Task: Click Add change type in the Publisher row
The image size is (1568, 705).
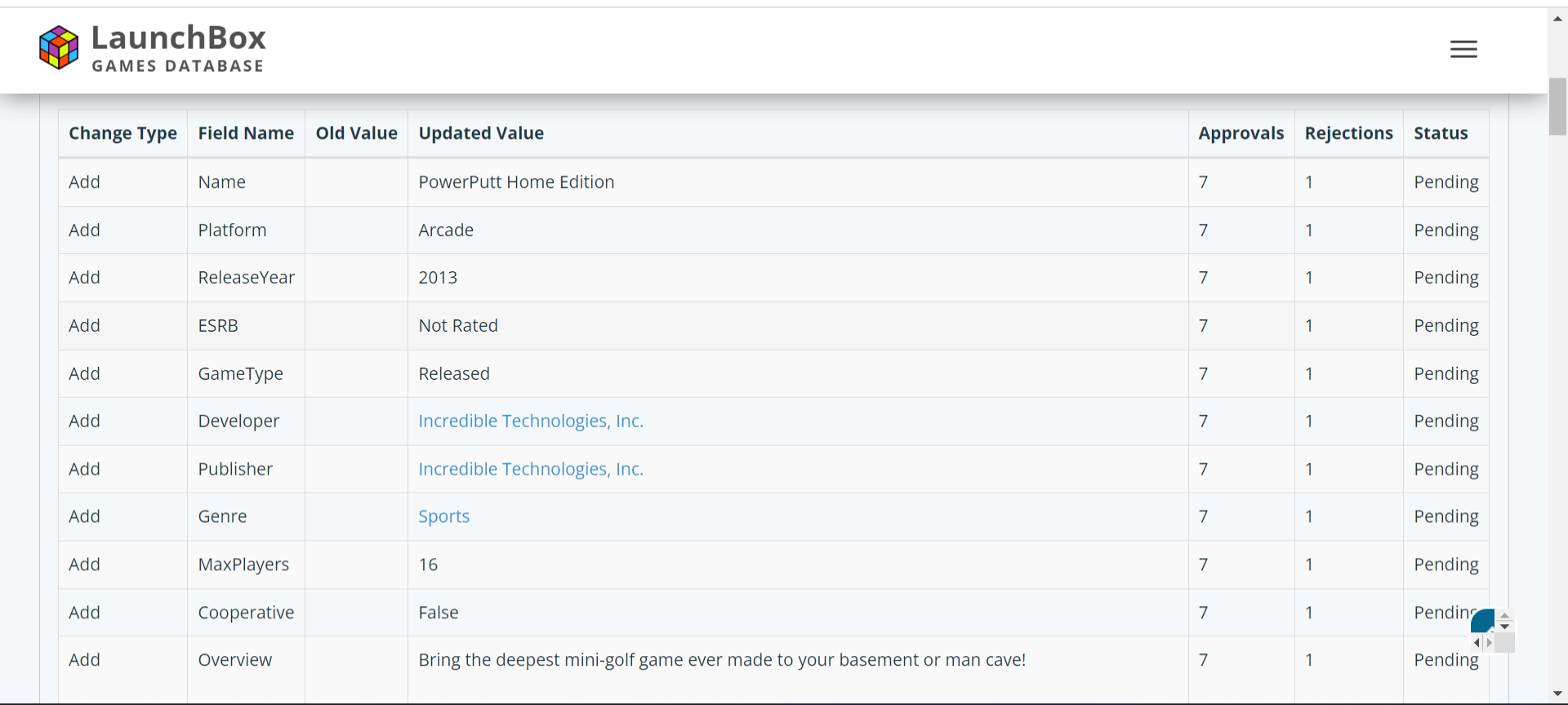Action: (84, 469)
